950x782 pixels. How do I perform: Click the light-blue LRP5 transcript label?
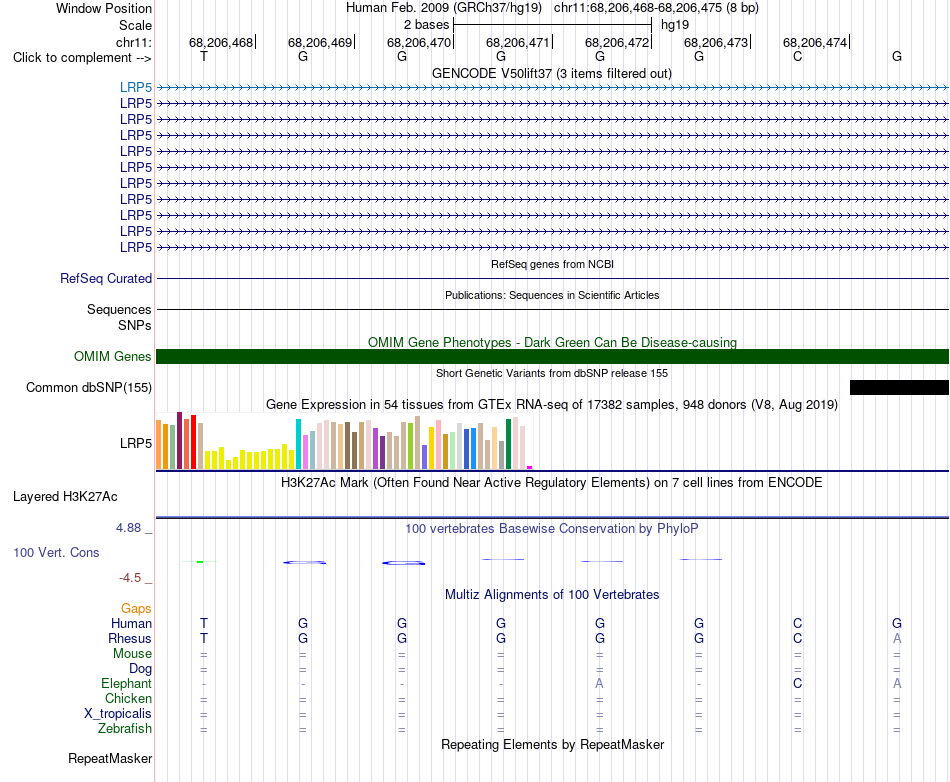pyautogui.click(x=136, y=88)
